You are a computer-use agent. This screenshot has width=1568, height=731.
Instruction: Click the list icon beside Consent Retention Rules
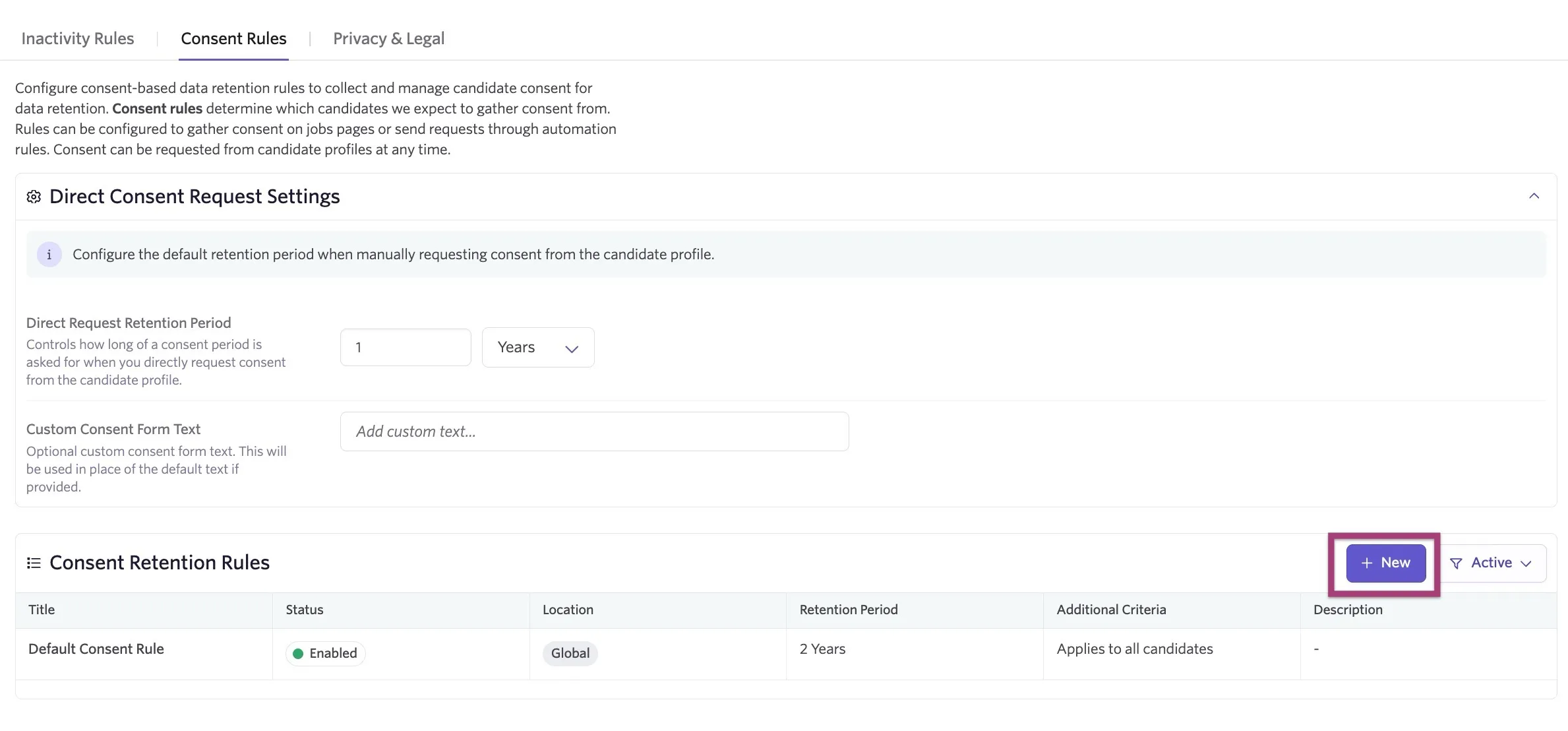(x=34, y=563)
